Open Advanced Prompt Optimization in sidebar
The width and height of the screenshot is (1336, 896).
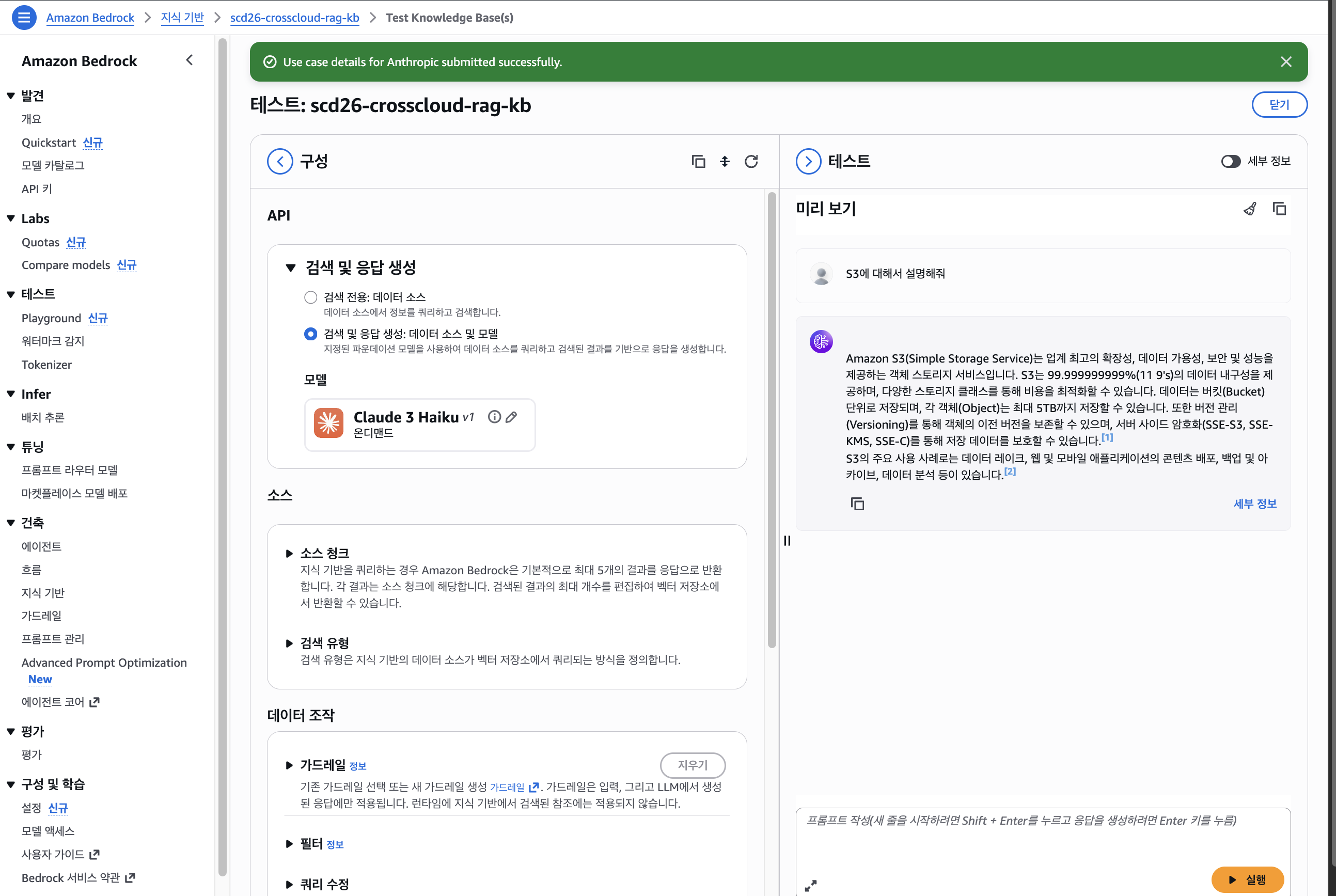[x=104, y=662]
